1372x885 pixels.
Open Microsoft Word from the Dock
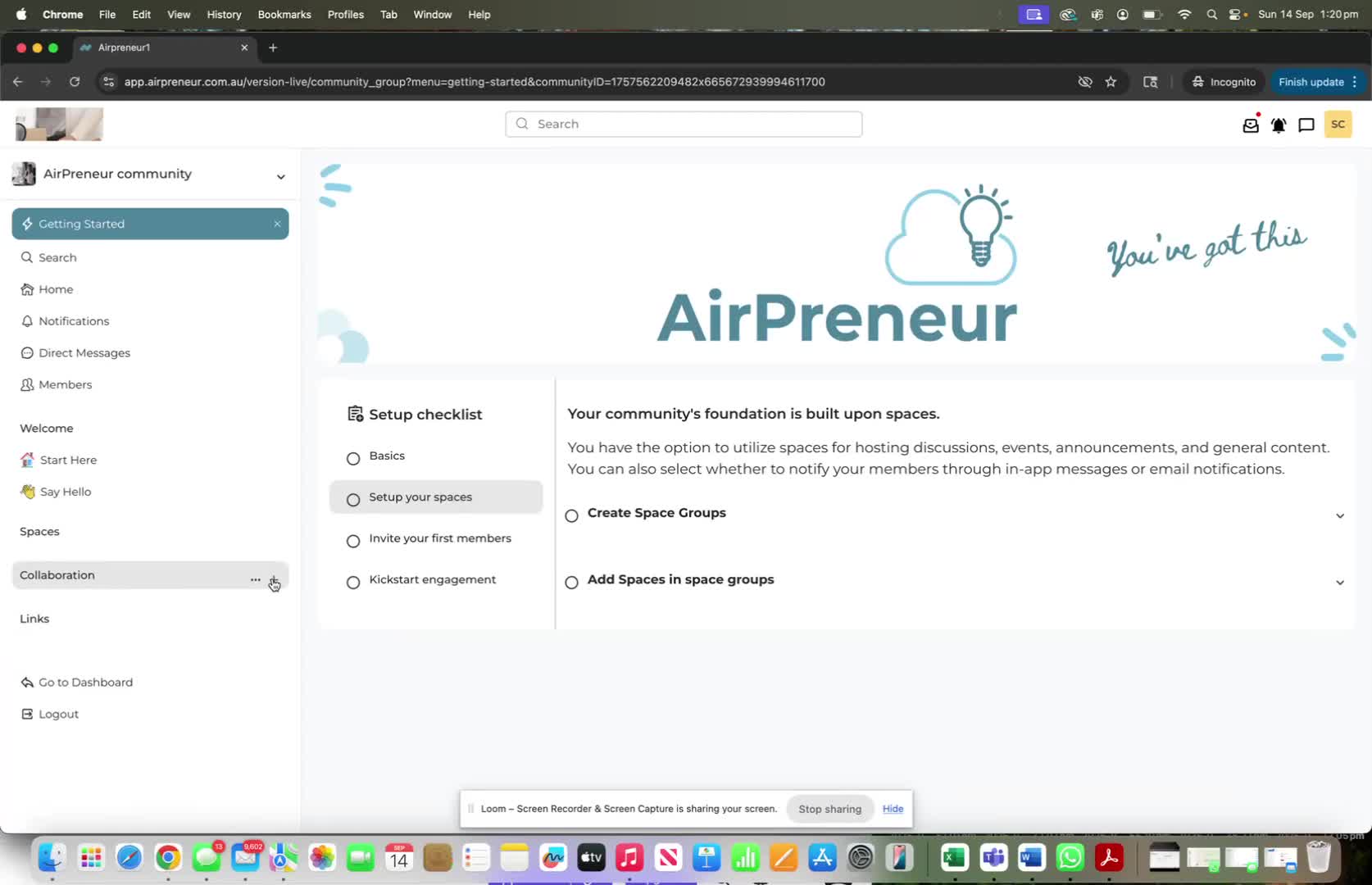pyautogui.click(x=1032, y=858)
